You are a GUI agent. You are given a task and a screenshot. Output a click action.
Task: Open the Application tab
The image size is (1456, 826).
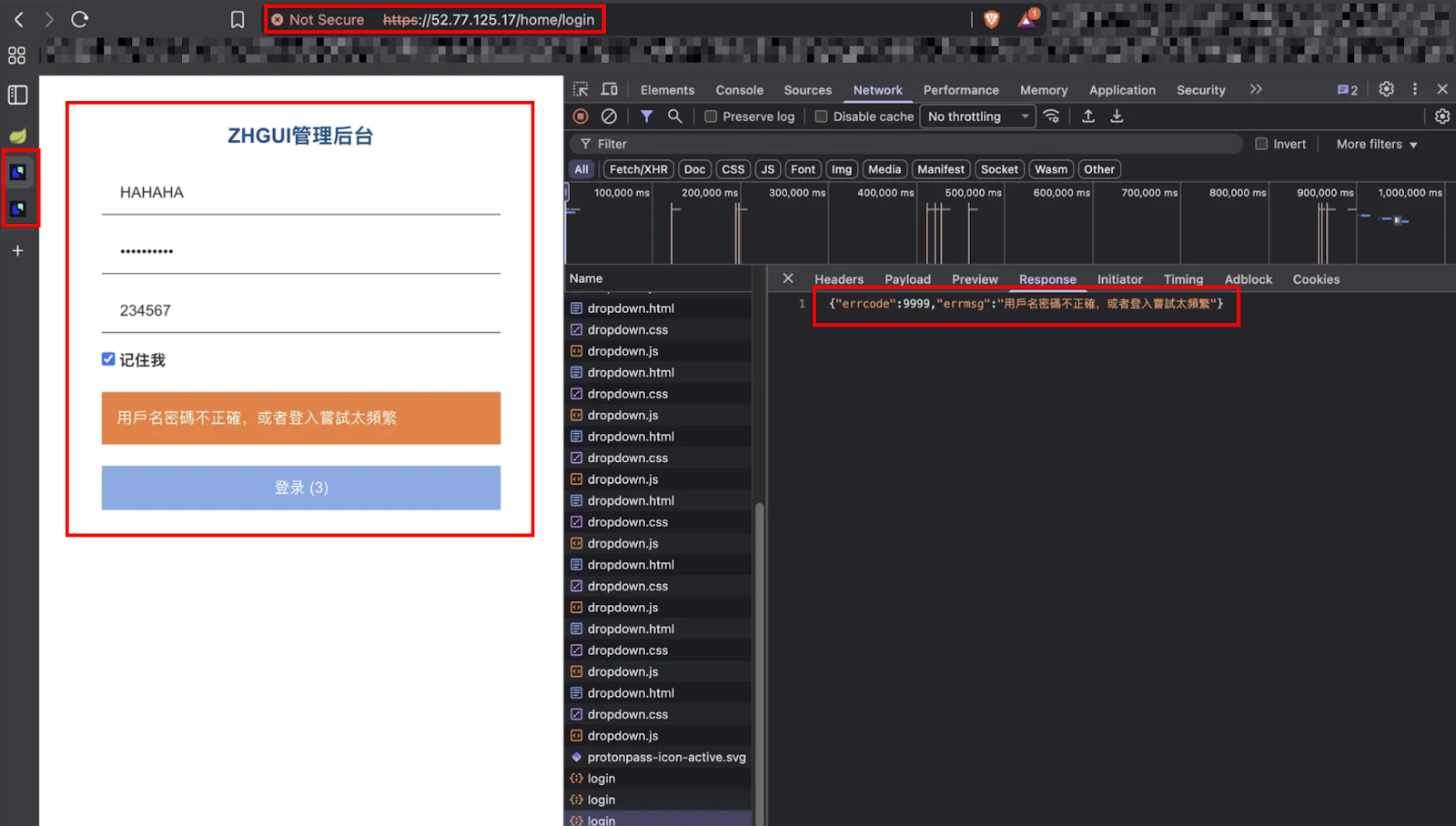pyautogui.click(x=1122, y=90)
